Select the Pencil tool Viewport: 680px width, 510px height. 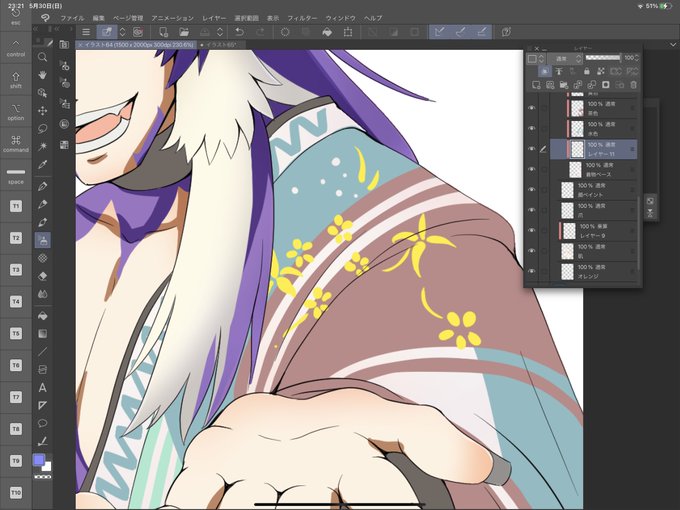42,204
